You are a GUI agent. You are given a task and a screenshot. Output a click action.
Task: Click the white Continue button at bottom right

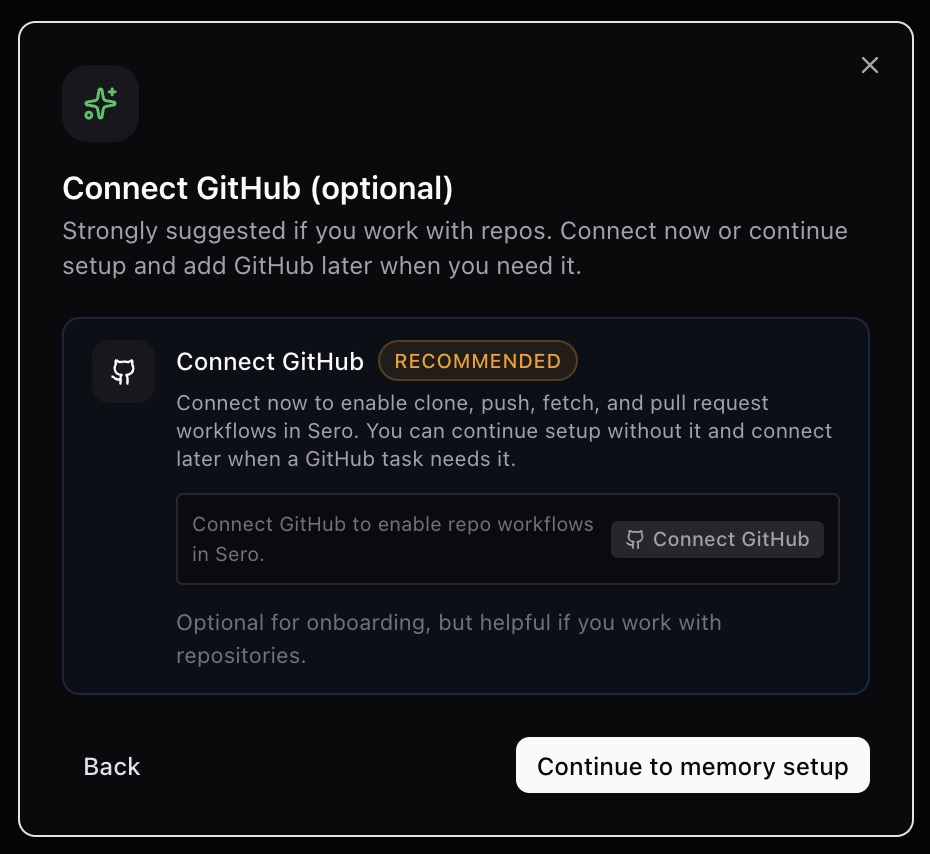(x=692, y=765)
